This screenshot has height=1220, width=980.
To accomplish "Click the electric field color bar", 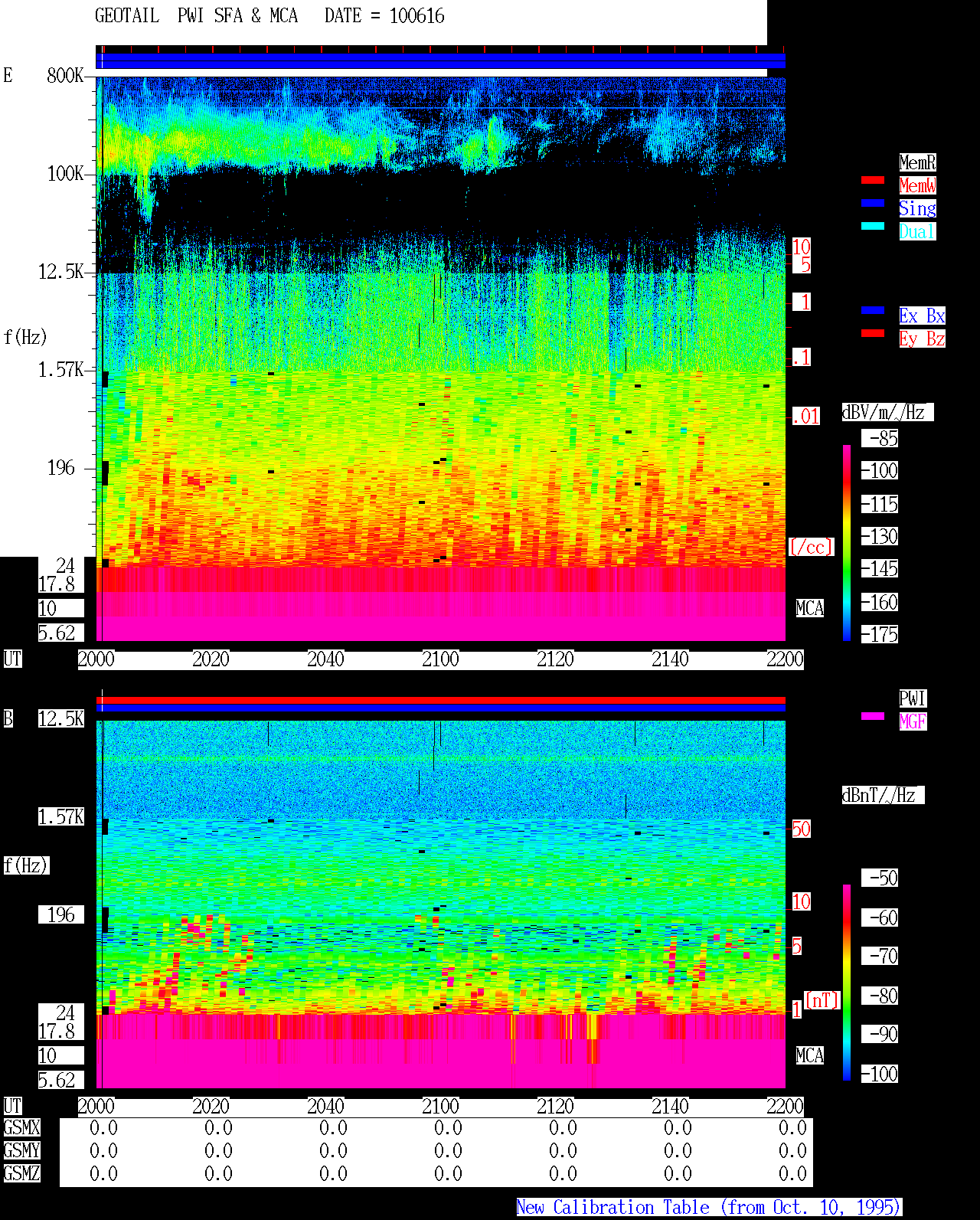I will click(x=847, y=542).
